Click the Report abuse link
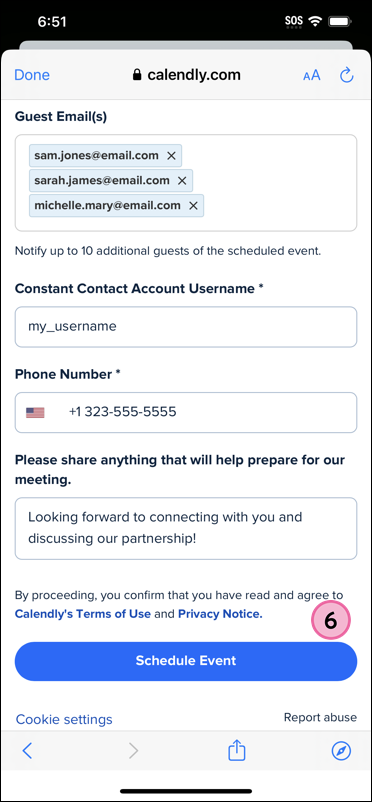The image size is (372, 802). pos(320,718)
